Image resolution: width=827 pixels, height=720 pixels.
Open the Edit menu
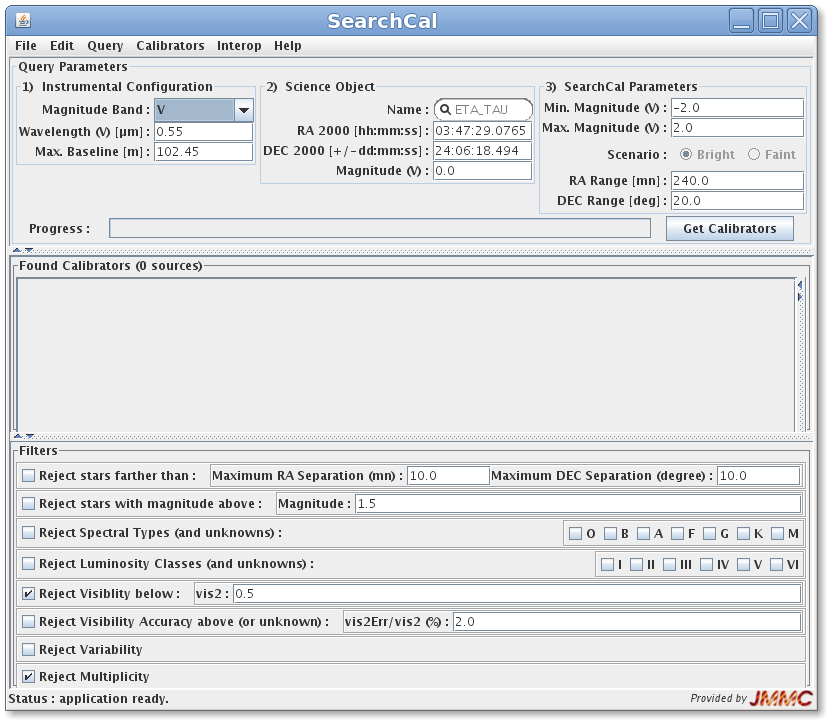62,46
